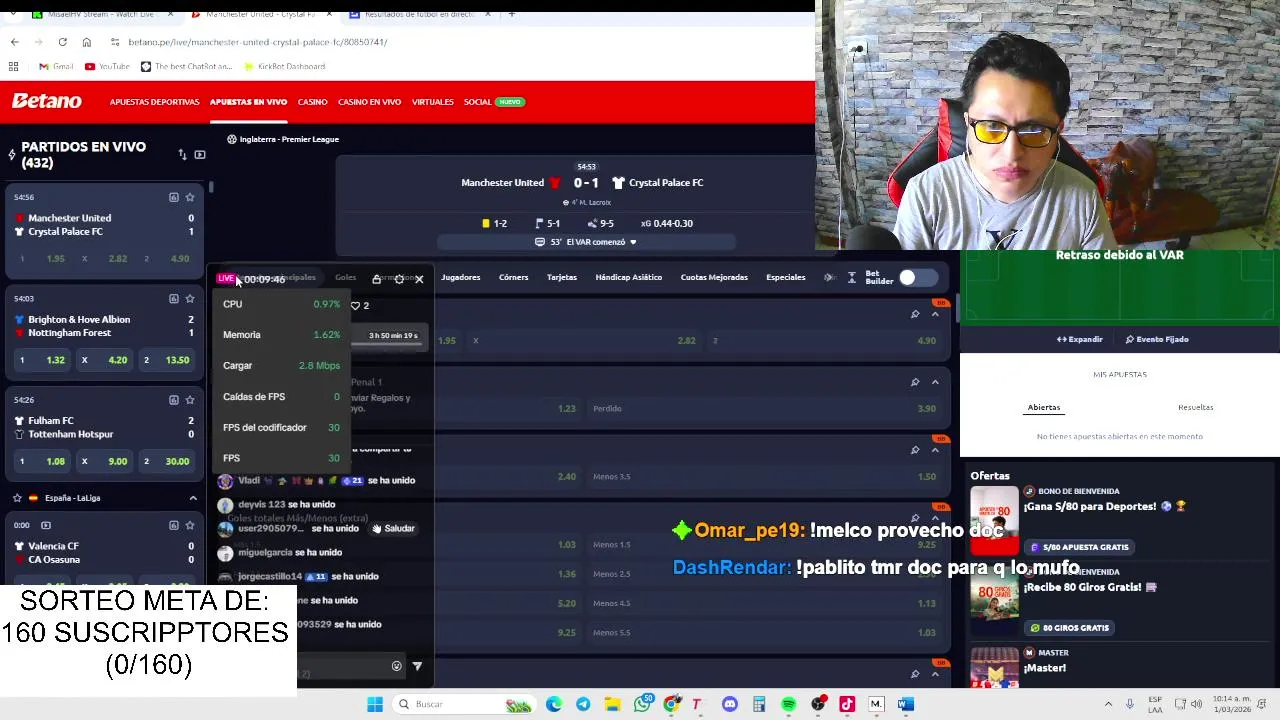Open Word from the taskbar
This screenshot has height=720, width=1280.
point(905,704)
